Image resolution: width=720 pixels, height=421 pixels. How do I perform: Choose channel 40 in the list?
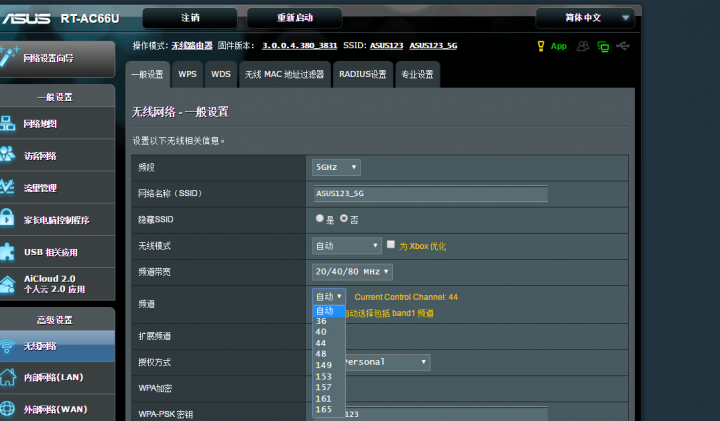coord(329,332)
